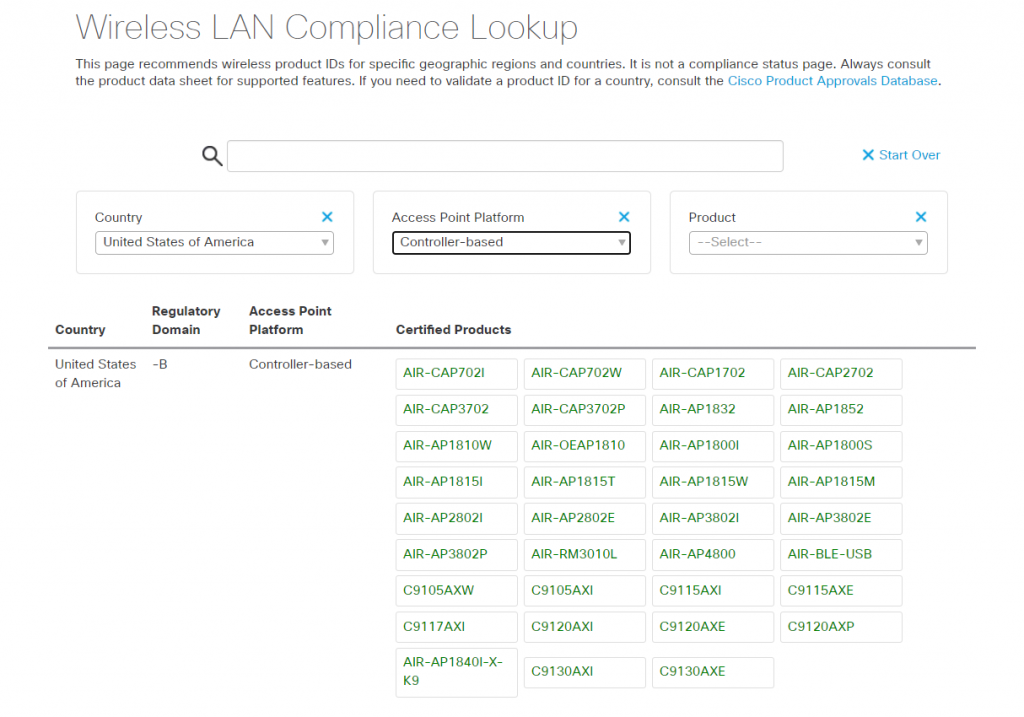Select product C9115AXI
This screenshot has width=1024, height=717.
pos(712,591)
